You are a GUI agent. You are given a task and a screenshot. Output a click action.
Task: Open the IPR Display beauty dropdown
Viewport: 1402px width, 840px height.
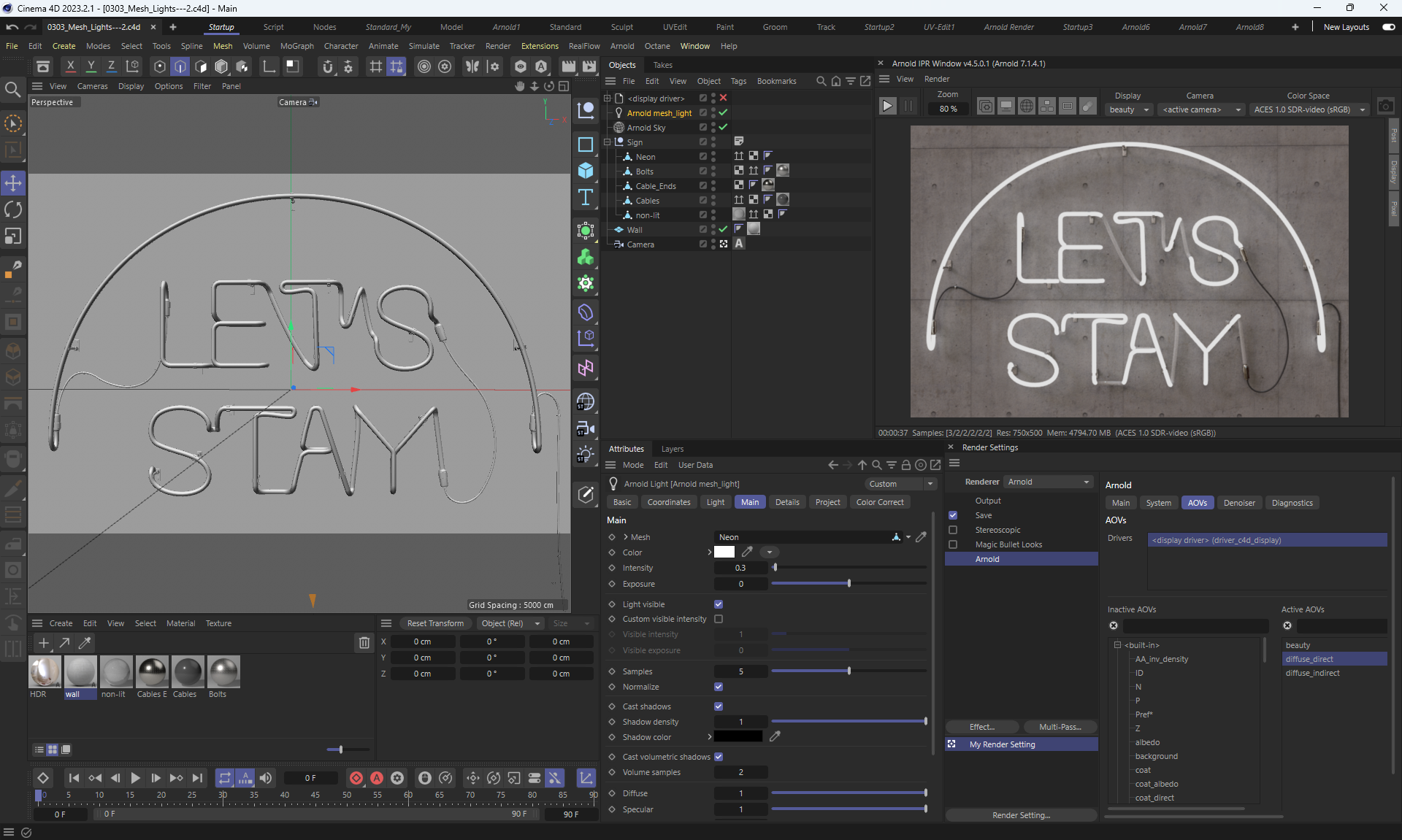point(1128,109)
